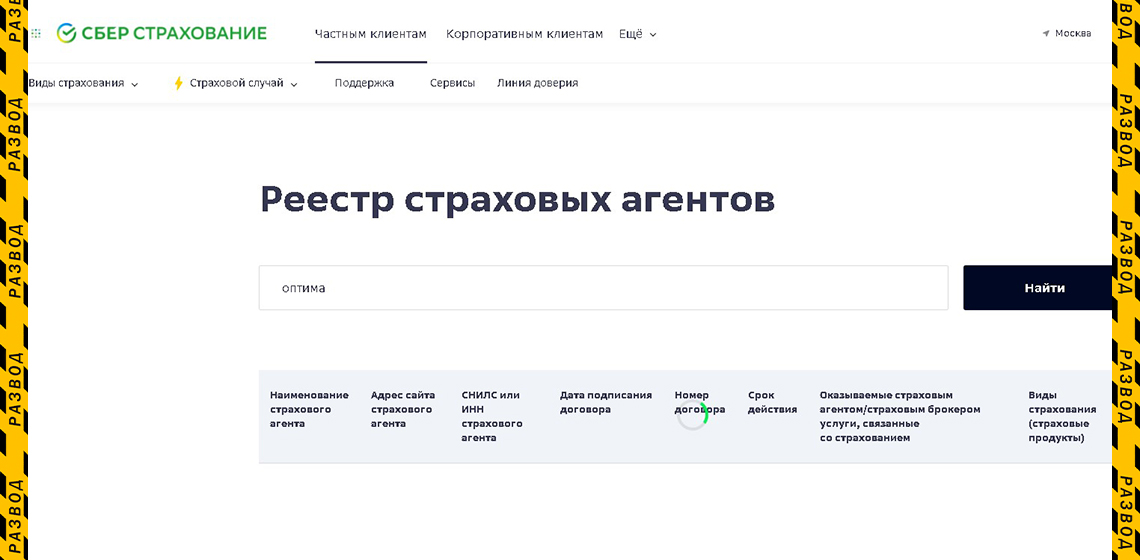Open the Сервисы menu item
1140x560 pixels.
[452, 83]
